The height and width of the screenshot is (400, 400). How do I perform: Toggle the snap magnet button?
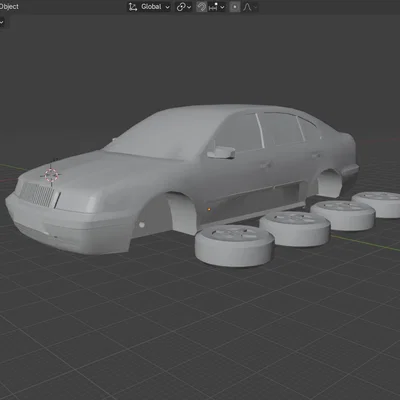tap(201, 7)
